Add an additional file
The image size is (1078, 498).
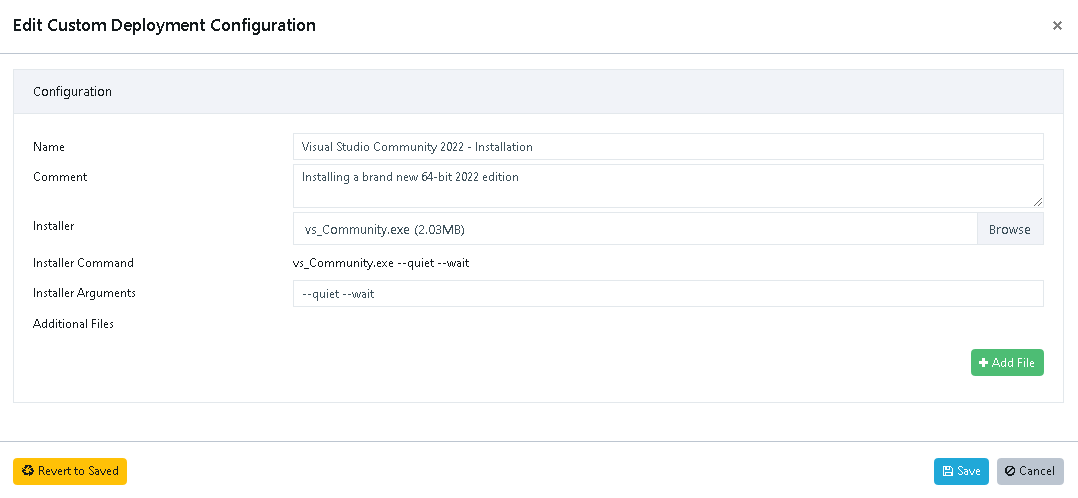[x=1007, y=362]
